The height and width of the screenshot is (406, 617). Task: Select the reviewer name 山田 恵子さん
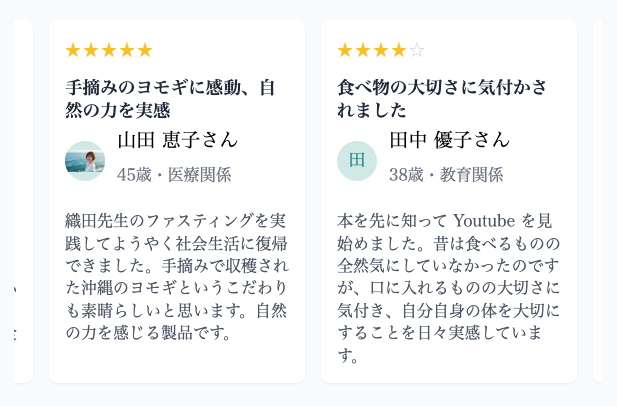click(x=177, y=140)
